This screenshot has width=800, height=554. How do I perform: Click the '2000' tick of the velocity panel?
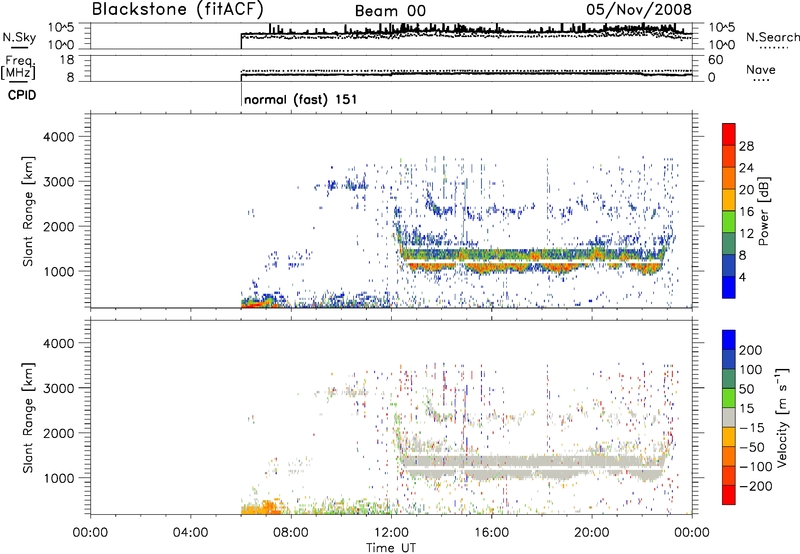[59, 433]
